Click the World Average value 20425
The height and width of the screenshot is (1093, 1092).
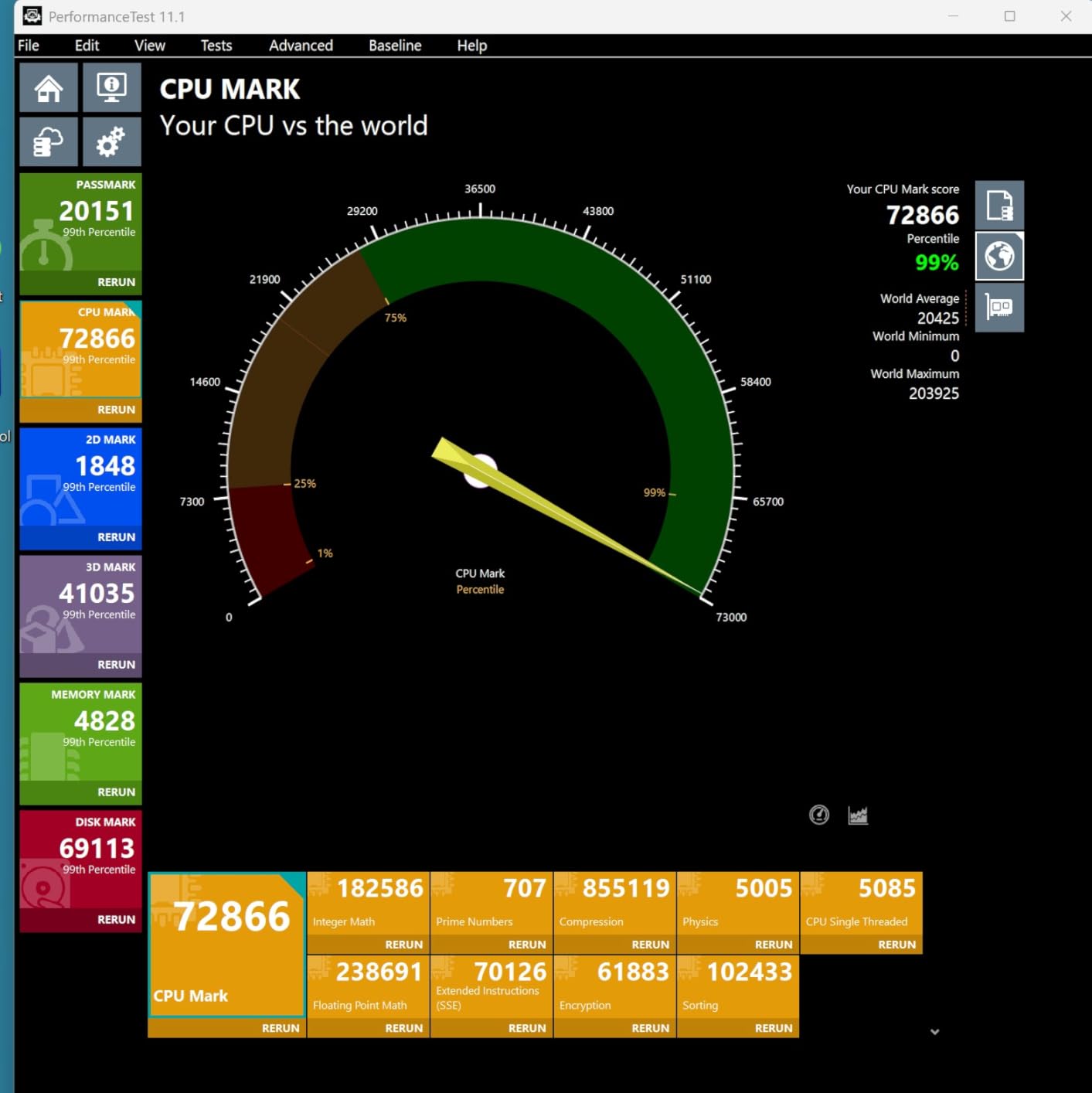point(937,318)
